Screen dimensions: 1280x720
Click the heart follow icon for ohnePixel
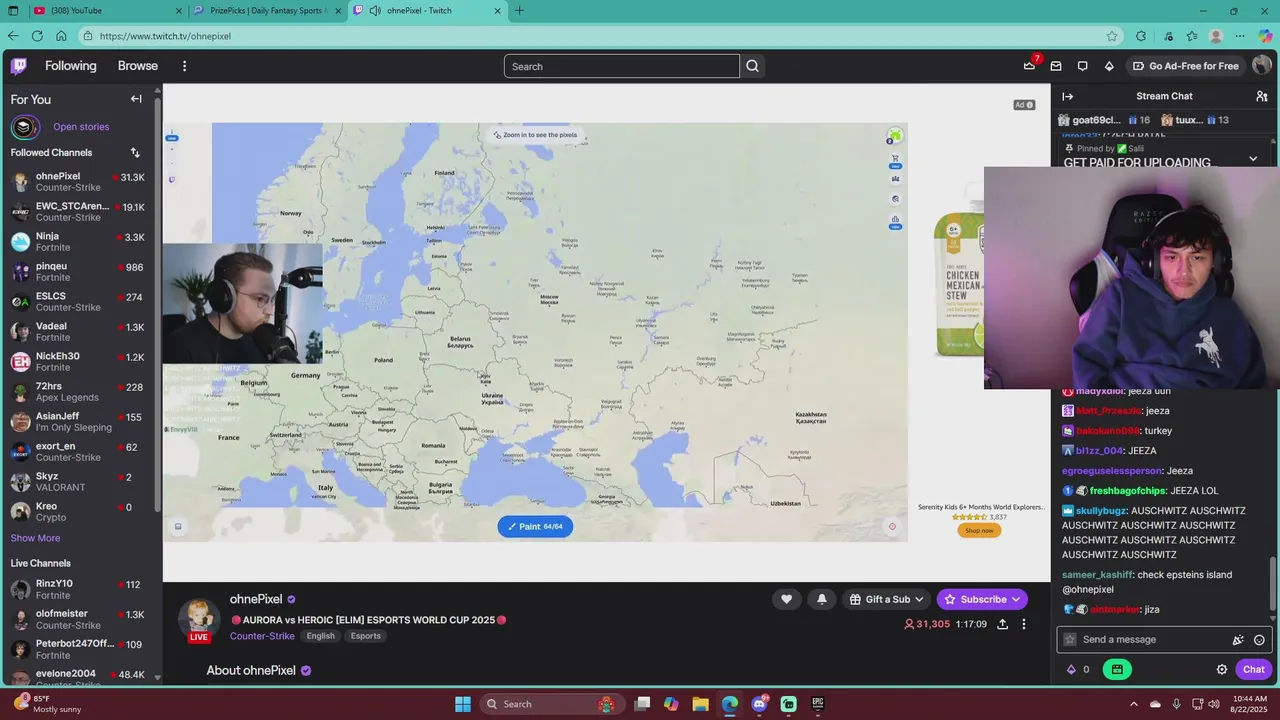(x=786, y=599)
